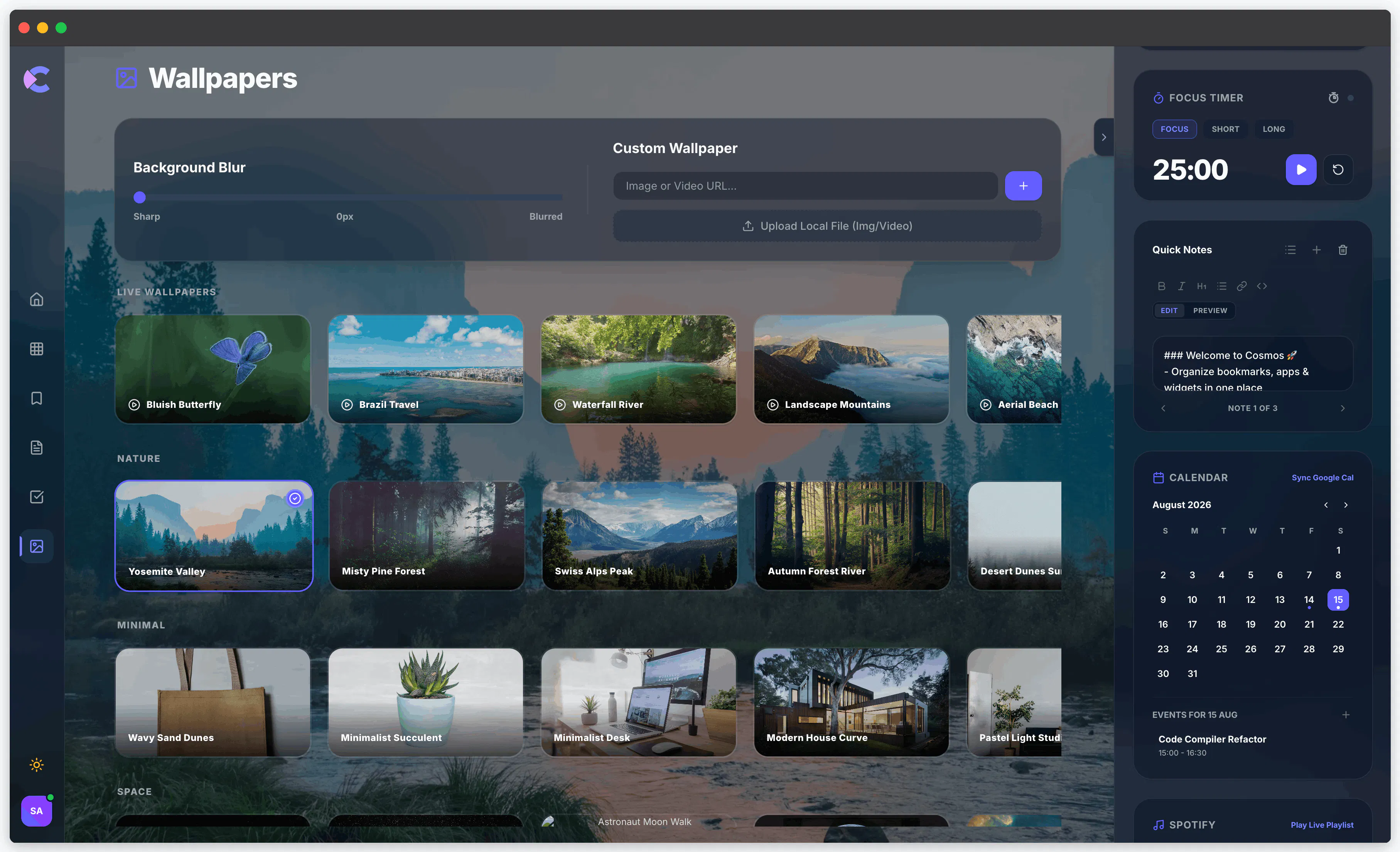Click the Image or Video URL field
Viewport: 1400px width, 852px height.
(805, 186)
